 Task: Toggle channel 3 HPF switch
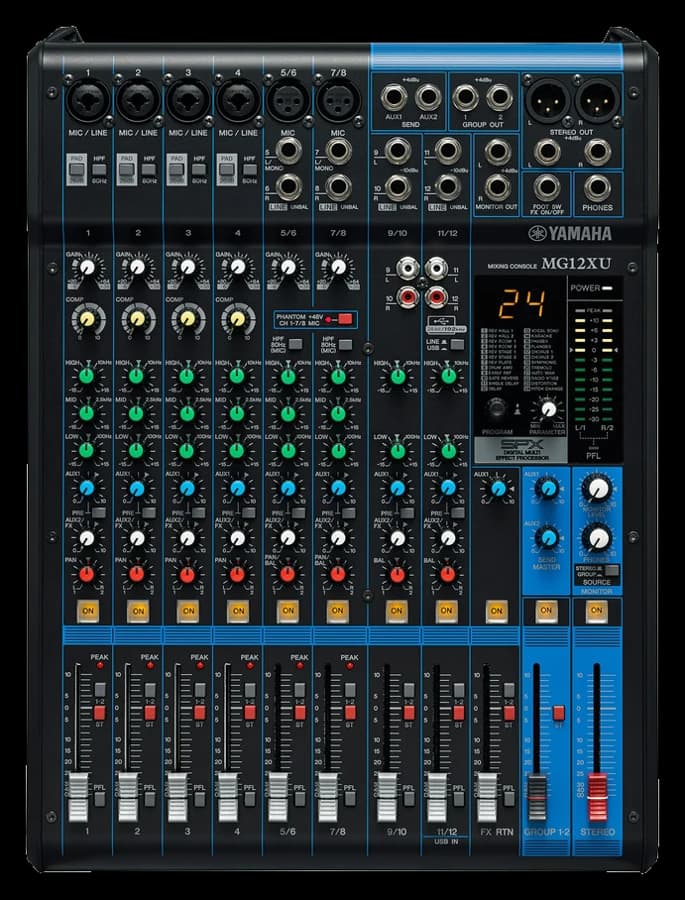[x=199, y=169]
